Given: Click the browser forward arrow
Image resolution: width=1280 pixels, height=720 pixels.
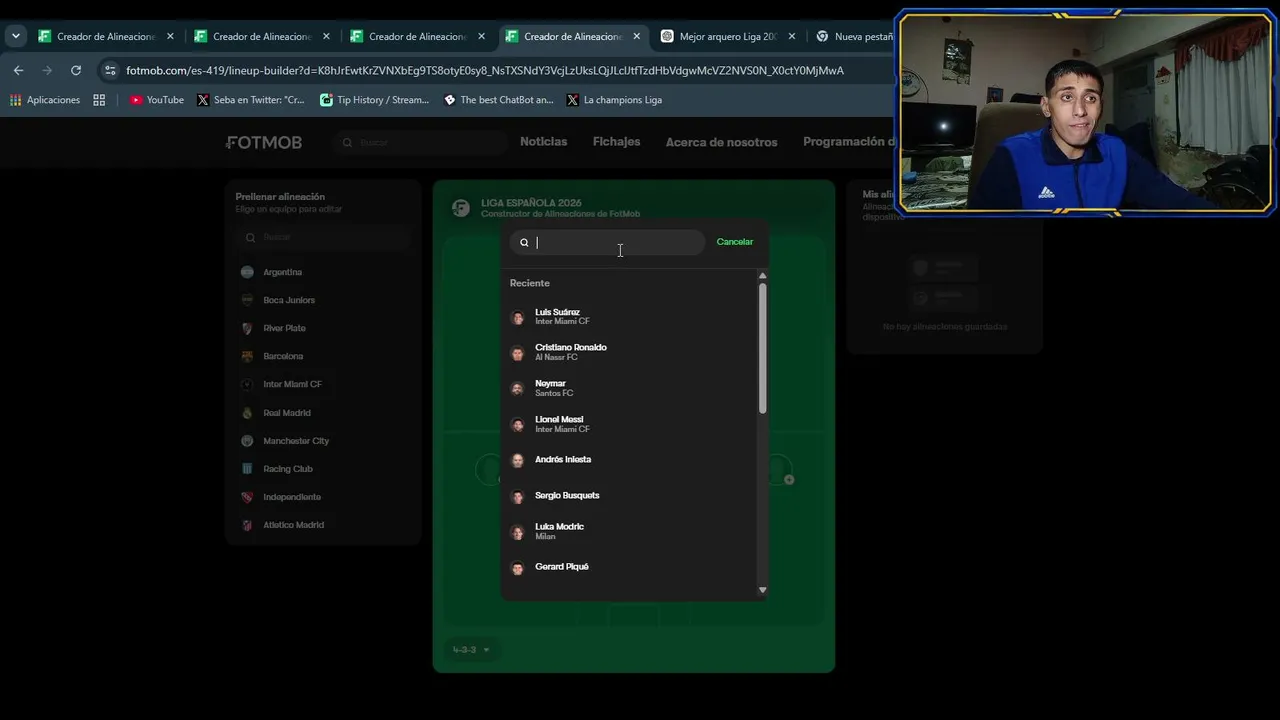Looking at the screenshot, I should click(47, 70).
